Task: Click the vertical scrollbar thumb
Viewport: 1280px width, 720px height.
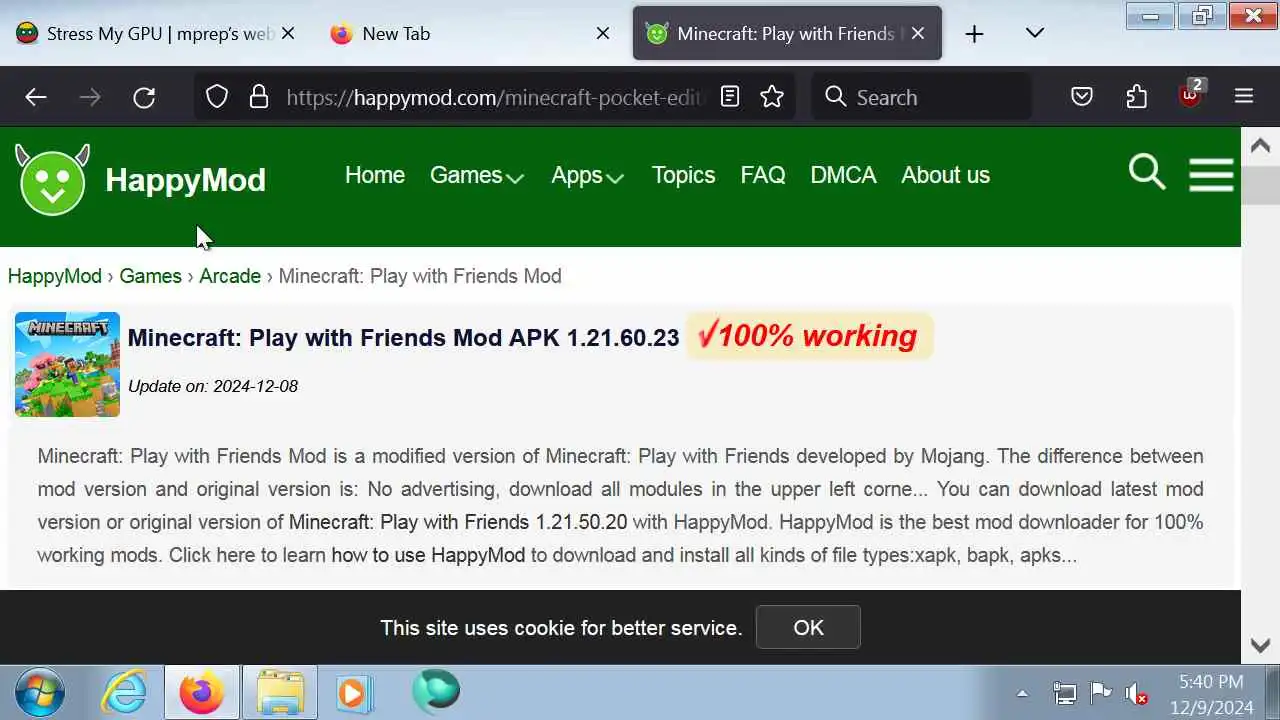Action: (1260, 185)
